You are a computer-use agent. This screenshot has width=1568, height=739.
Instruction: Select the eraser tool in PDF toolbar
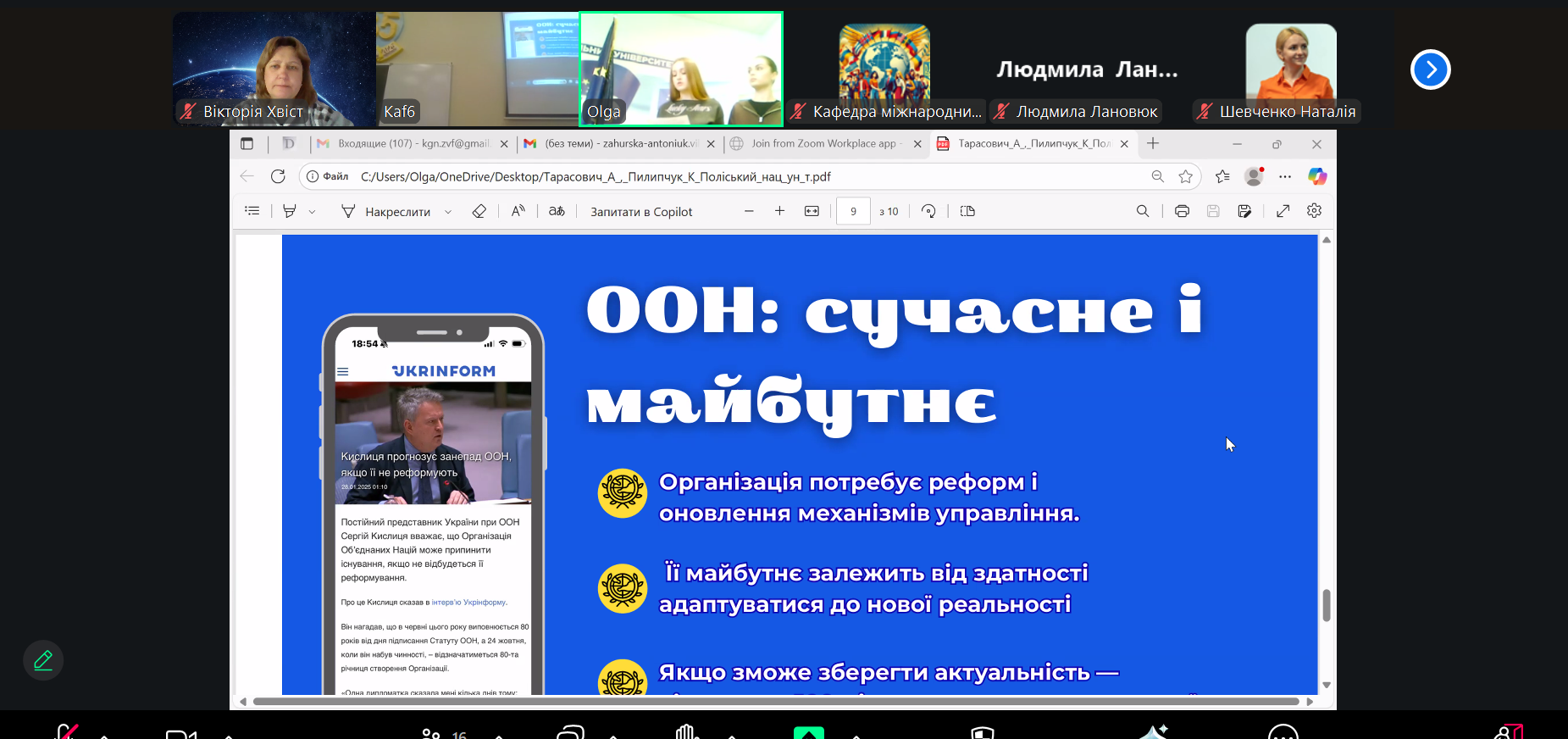479,211
